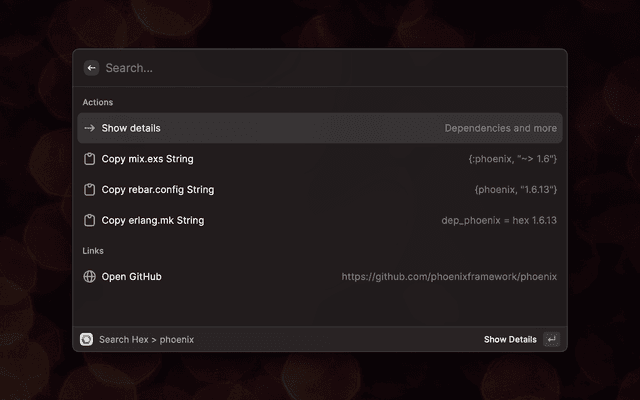Click the Hex extension icon in footer

coord(87,339)
